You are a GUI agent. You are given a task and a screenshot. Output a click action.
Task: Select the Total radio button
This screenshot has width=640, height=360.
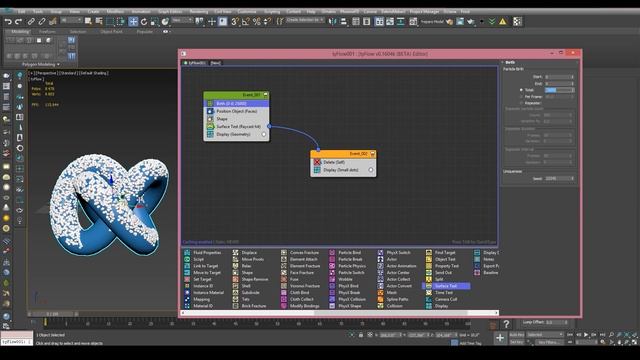point(521,90)
